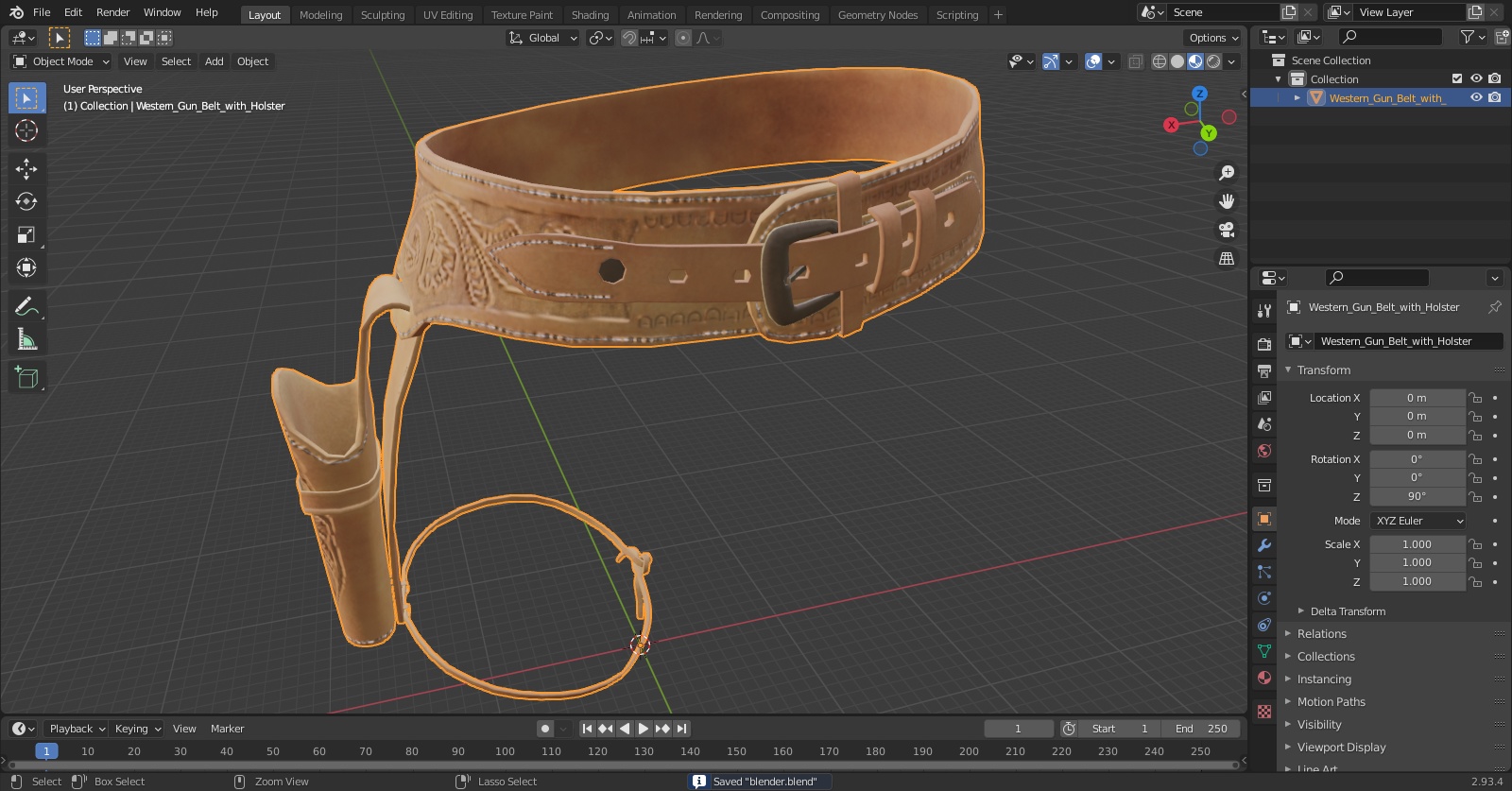Click the viewport zoom magnifier icon
The height and width of the screenshot is (791, 1512).
(x=1227, y=173)
